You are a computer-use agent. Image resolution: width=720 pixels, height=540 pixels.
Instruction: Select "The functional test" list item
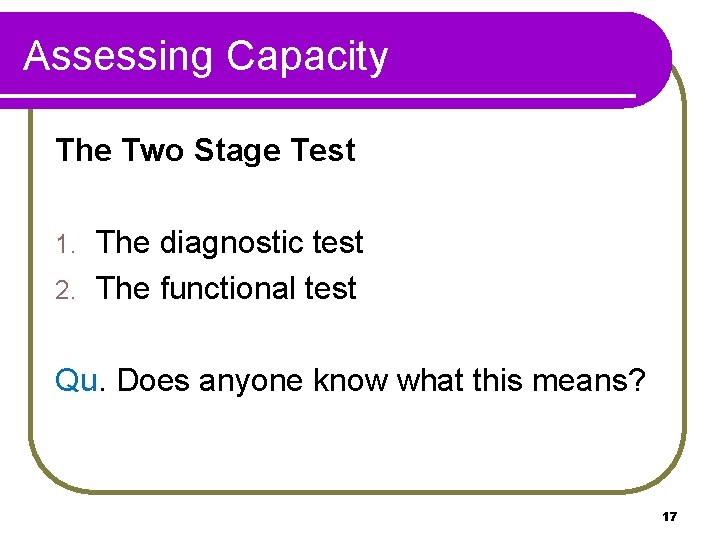[x=226, y=289]
